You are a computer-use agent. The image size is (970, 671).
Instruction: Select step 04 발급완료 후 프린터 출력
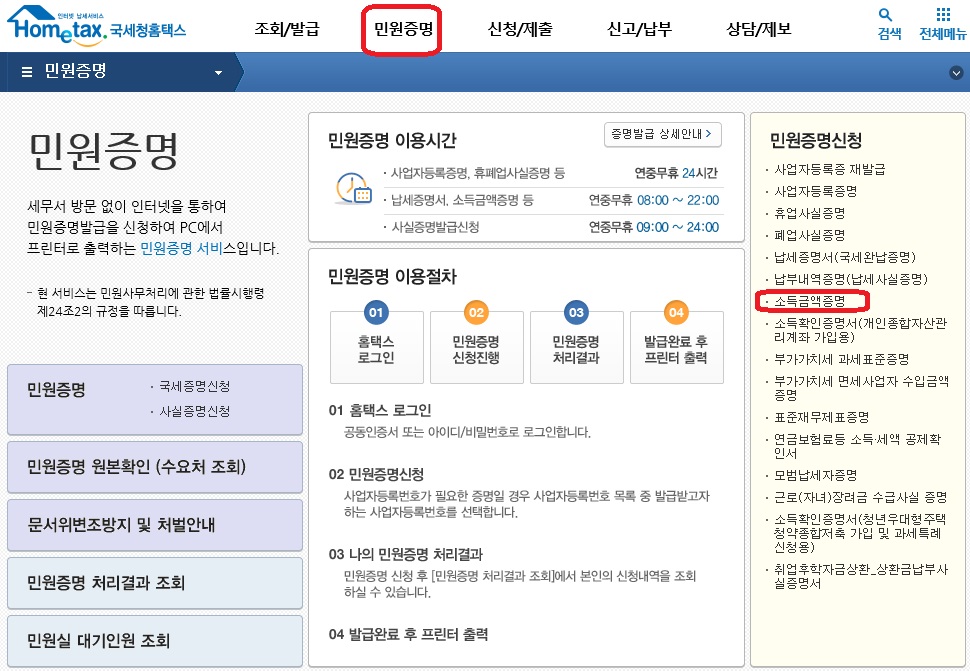[676, 346]
